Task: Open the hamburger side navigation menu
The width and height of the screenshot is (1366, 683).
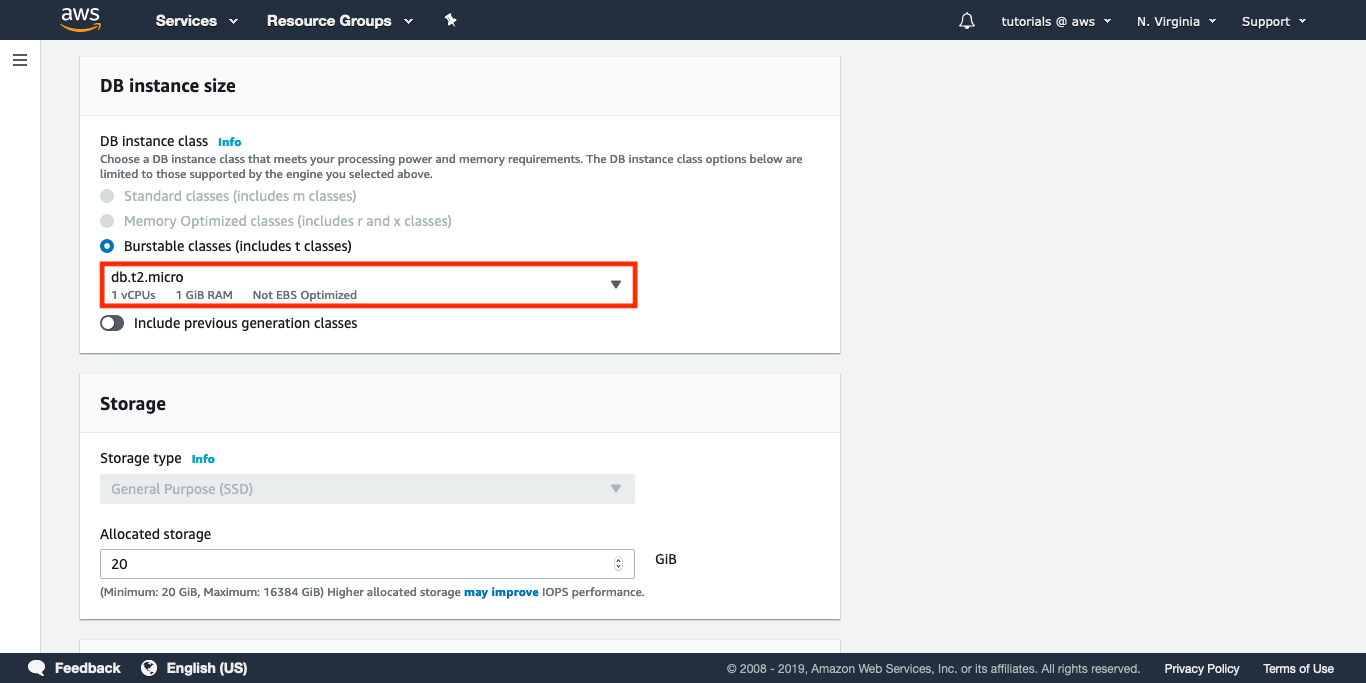Action: pos(20,60)
